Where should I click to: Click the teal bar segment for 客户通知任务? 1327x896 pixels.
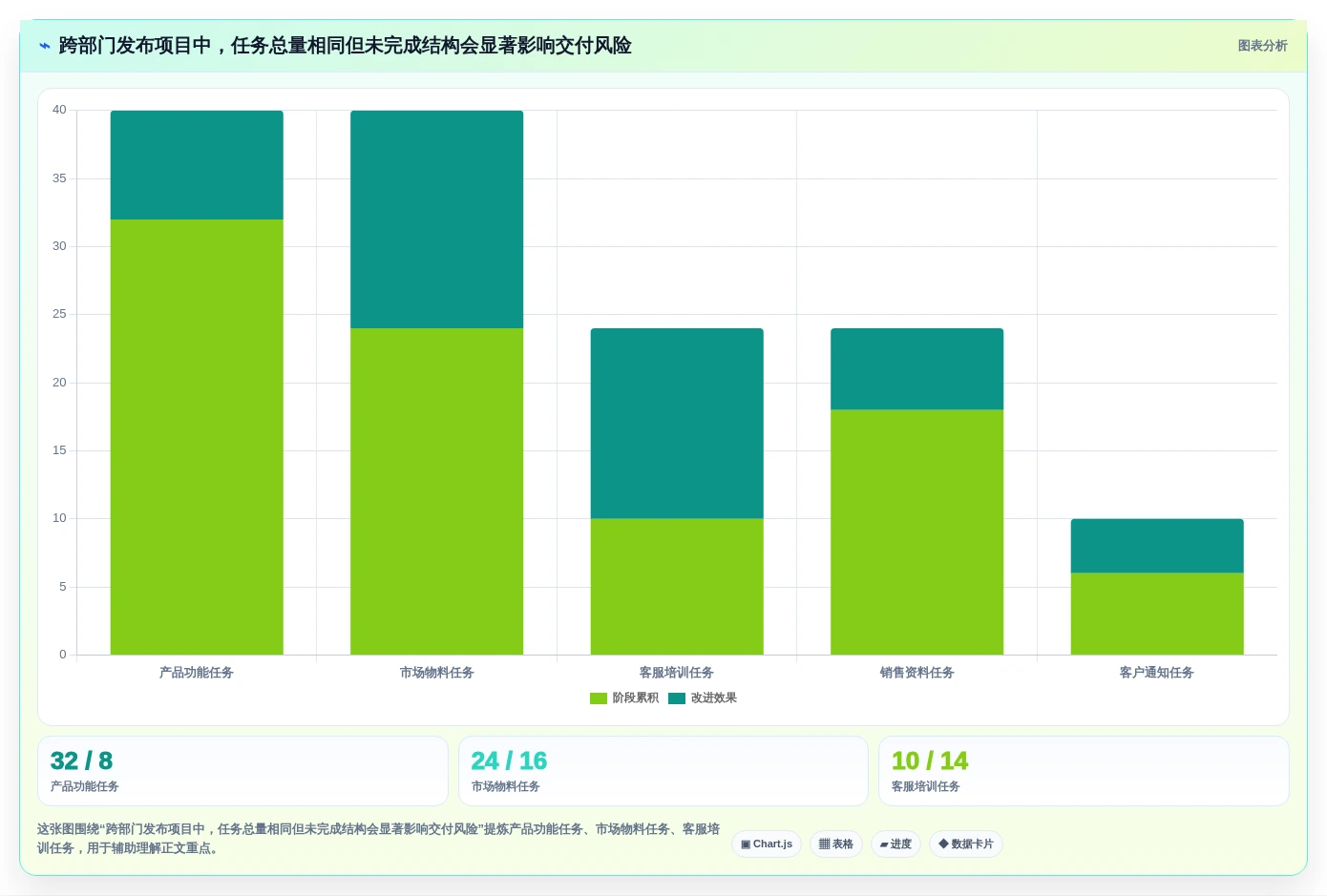[1157, 546]
